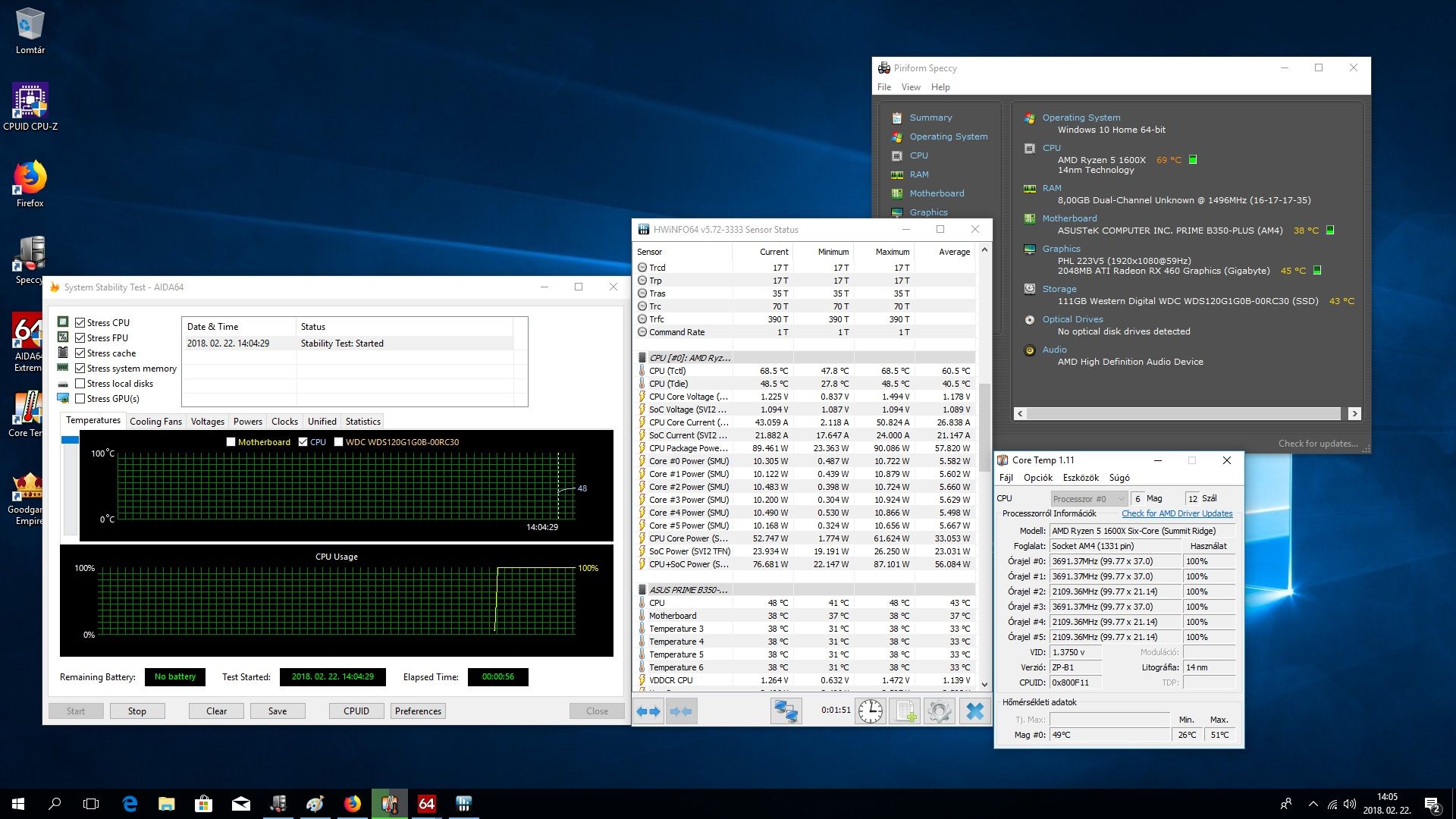Open Microsoft Edge from taskbar
The image size is (1456, 819).
[x=130, y=804]
